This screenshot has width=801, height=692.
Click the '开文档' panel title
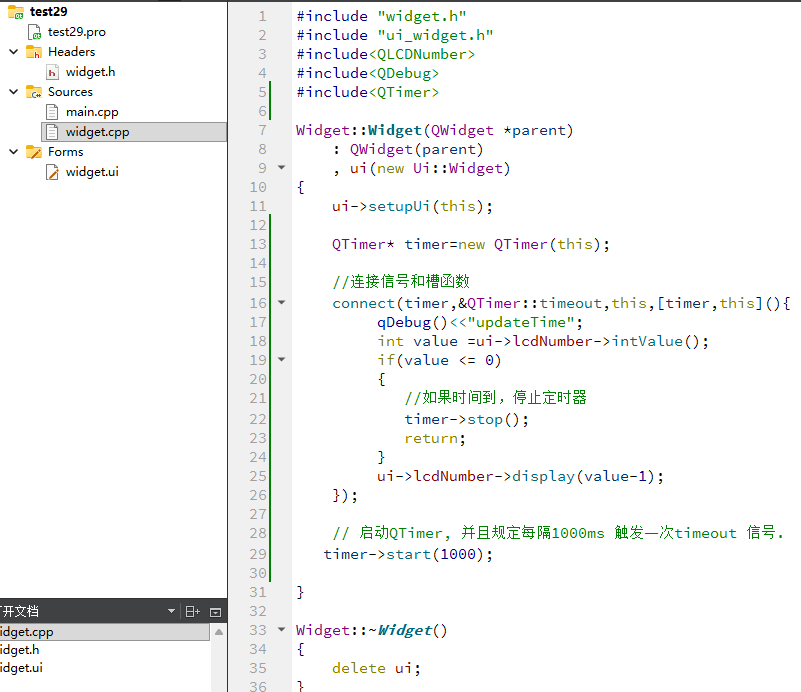coord(19,611)
